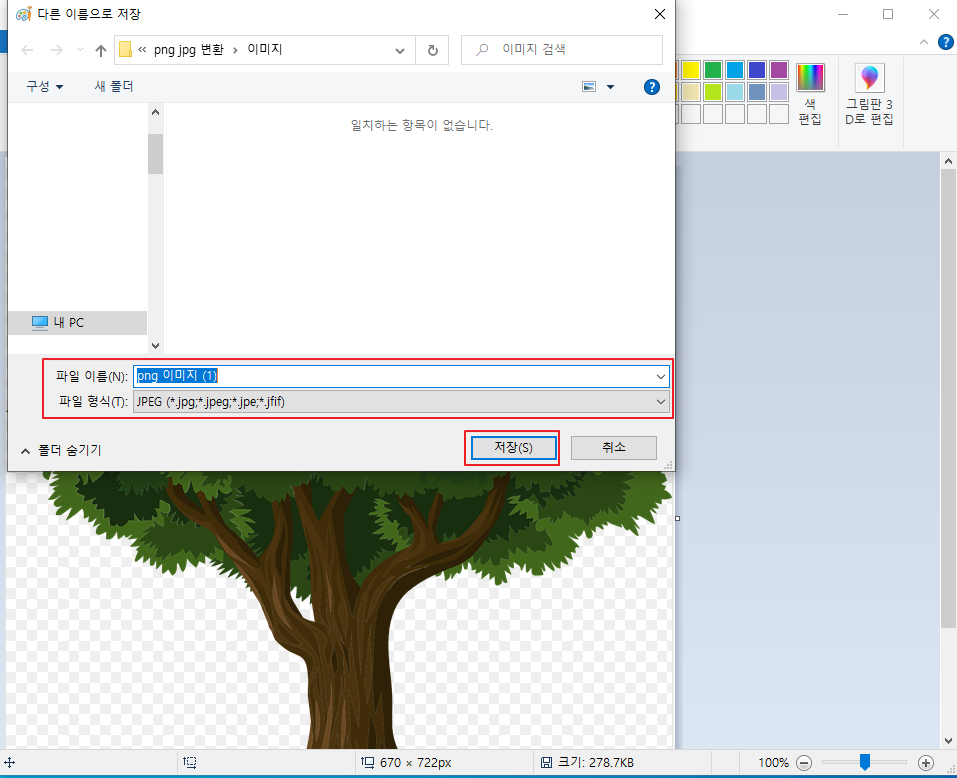Click Paint's help question mark icon
This screenshot has width=957, height=778.
945,42
